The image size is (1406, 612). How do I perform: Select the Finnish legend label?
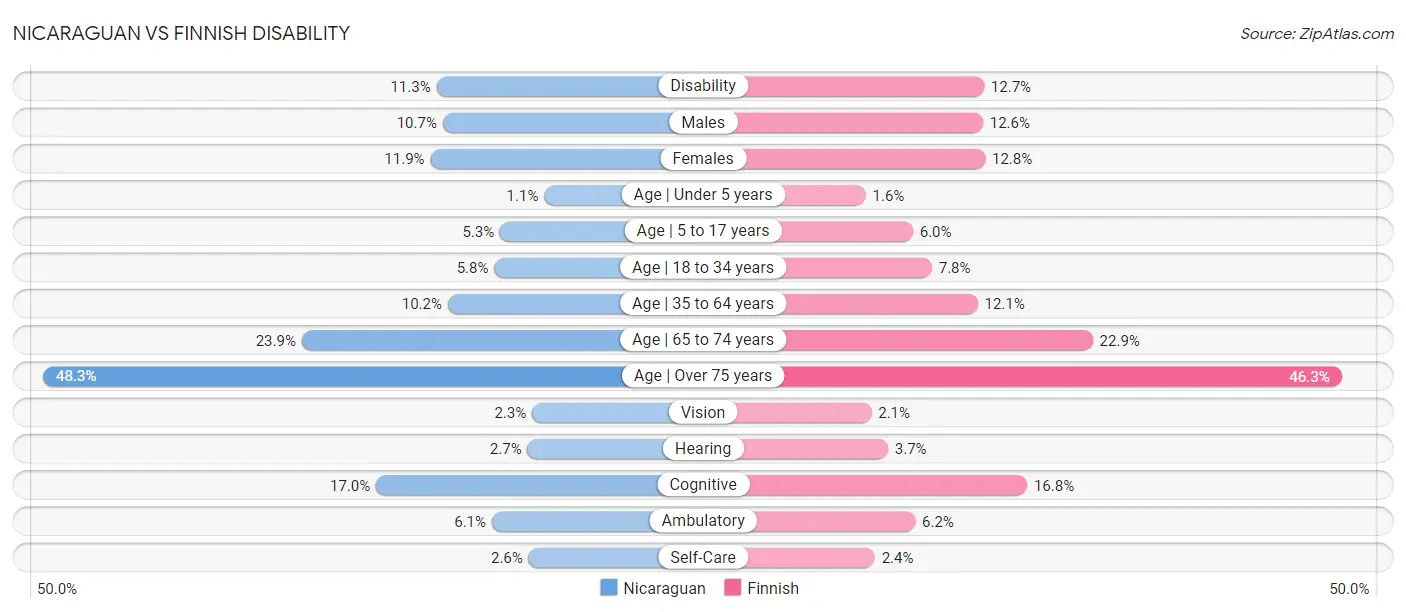click(x=773, y=588)
